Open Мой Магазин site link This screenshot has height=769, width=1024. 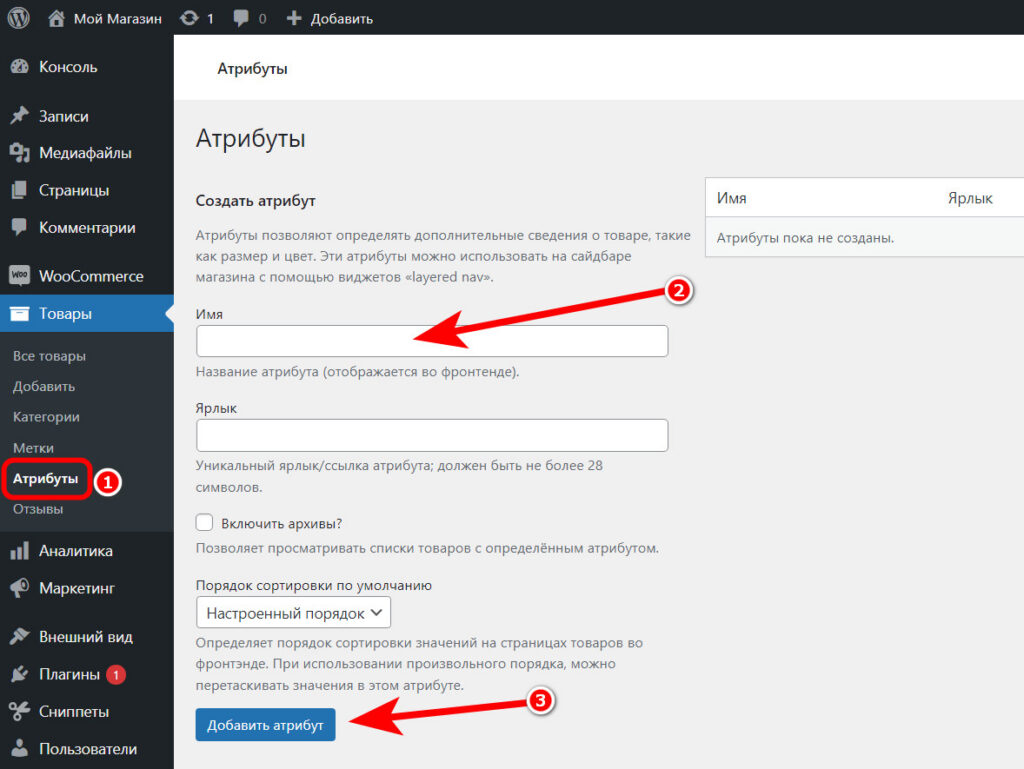(x=118, y=18)
